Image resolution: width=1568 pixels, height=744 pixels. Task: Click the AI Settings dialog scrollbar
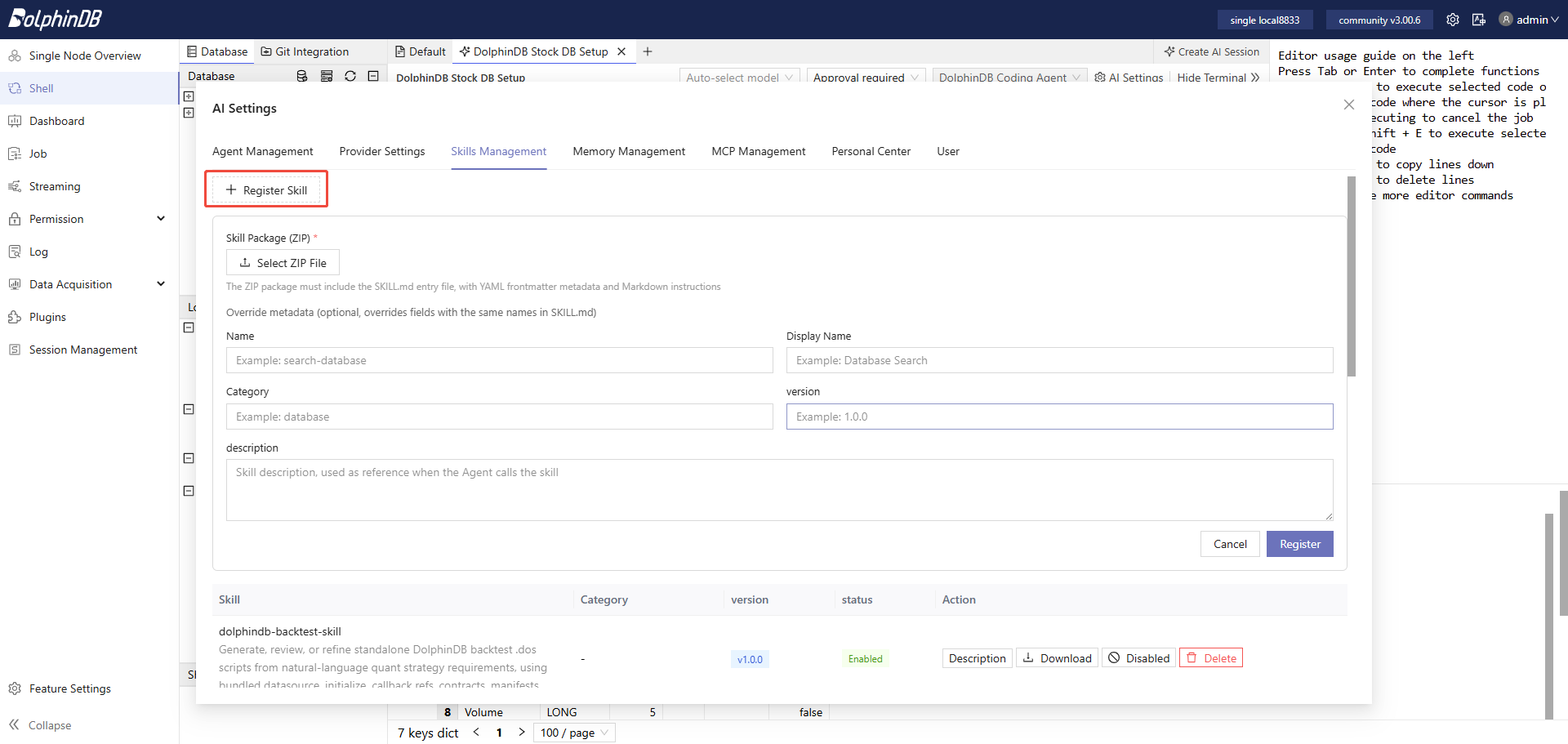1352,277
